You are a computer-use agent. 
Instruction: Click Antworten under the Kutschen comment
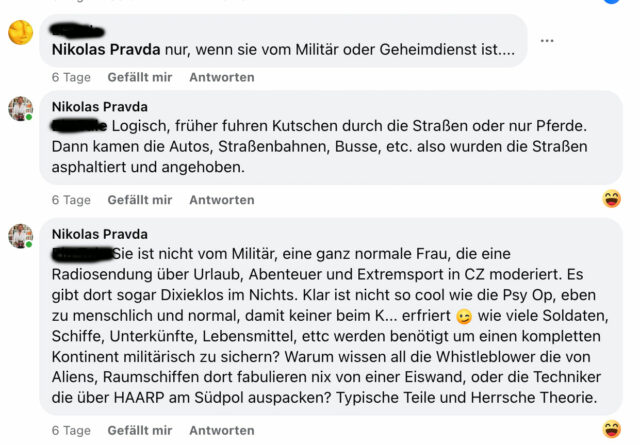click(x=222, y=200)
